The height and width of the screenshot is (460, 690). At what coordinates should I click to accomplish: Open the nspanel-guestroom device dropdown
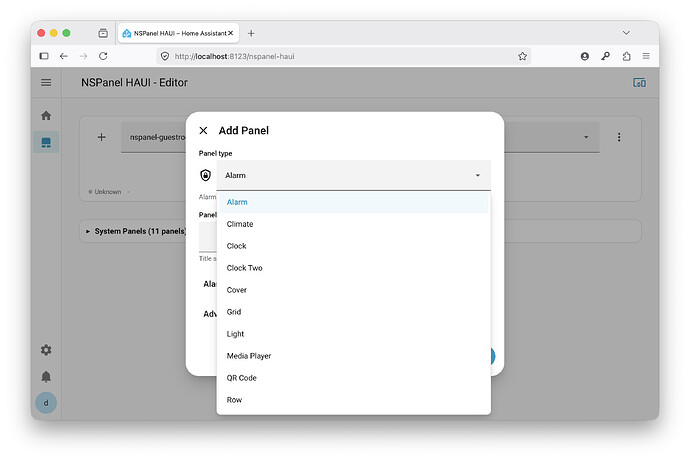(x=360, y=137)
